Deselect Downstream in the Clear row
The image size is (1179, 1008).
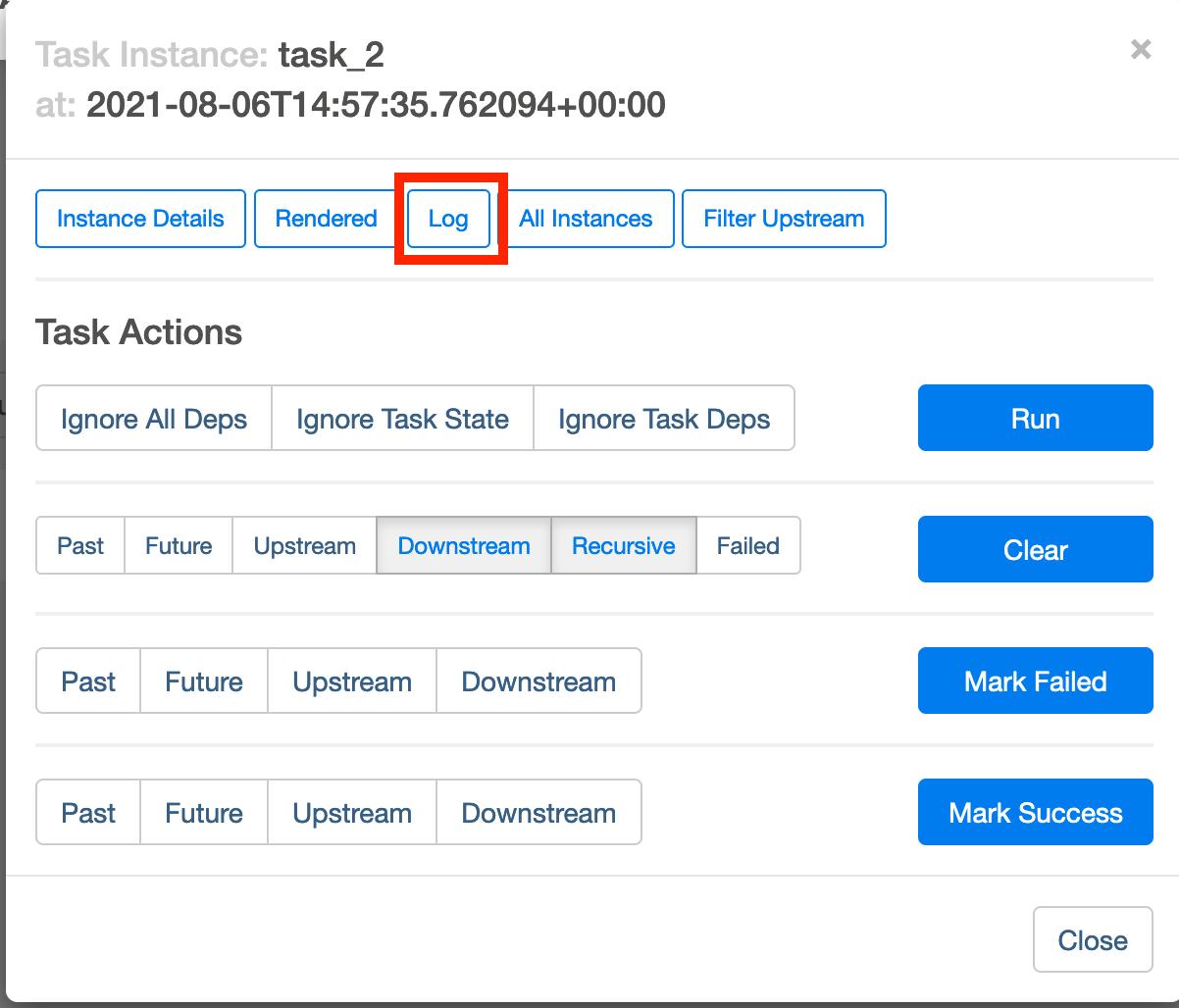tap(464, 546)
